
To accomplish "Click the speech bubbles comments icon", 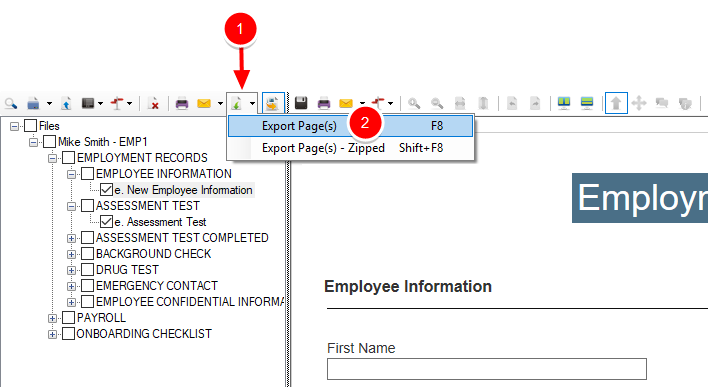I will pyautogui.click(x=661, y=103).
